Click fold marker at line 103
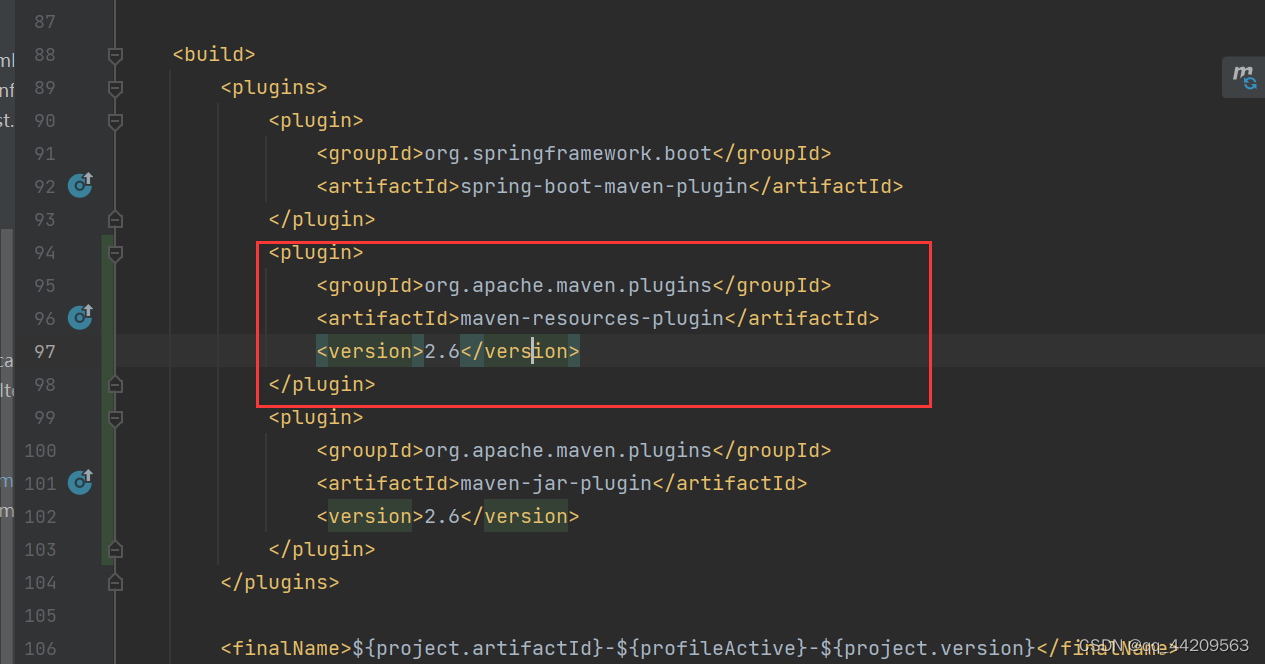This screenshot has height=664, width=1265. (x=114, y=548)
